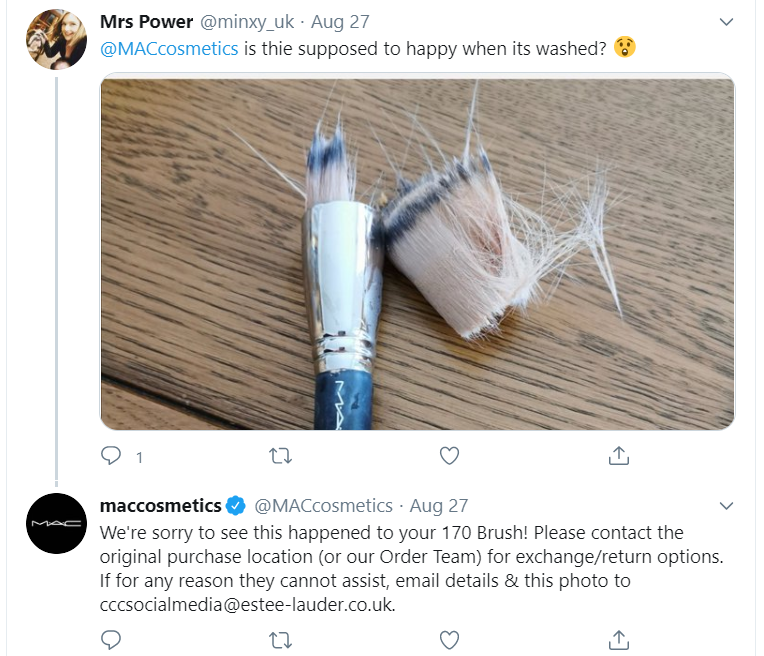Image resolution: width=764 pixels, height=656 pixels.
Task: Reply to Mrs Power's tweet
Action: click(111, 456)
